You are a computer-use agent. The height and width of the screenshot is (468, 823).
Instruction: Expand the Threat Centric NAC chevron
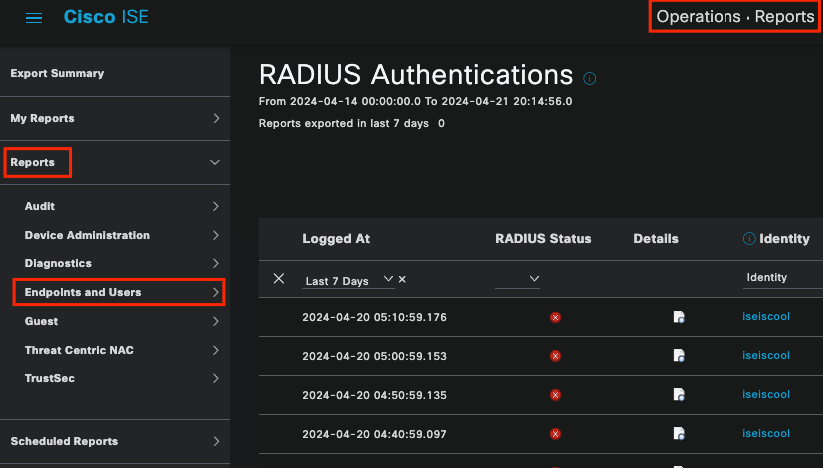click(216, 350)
